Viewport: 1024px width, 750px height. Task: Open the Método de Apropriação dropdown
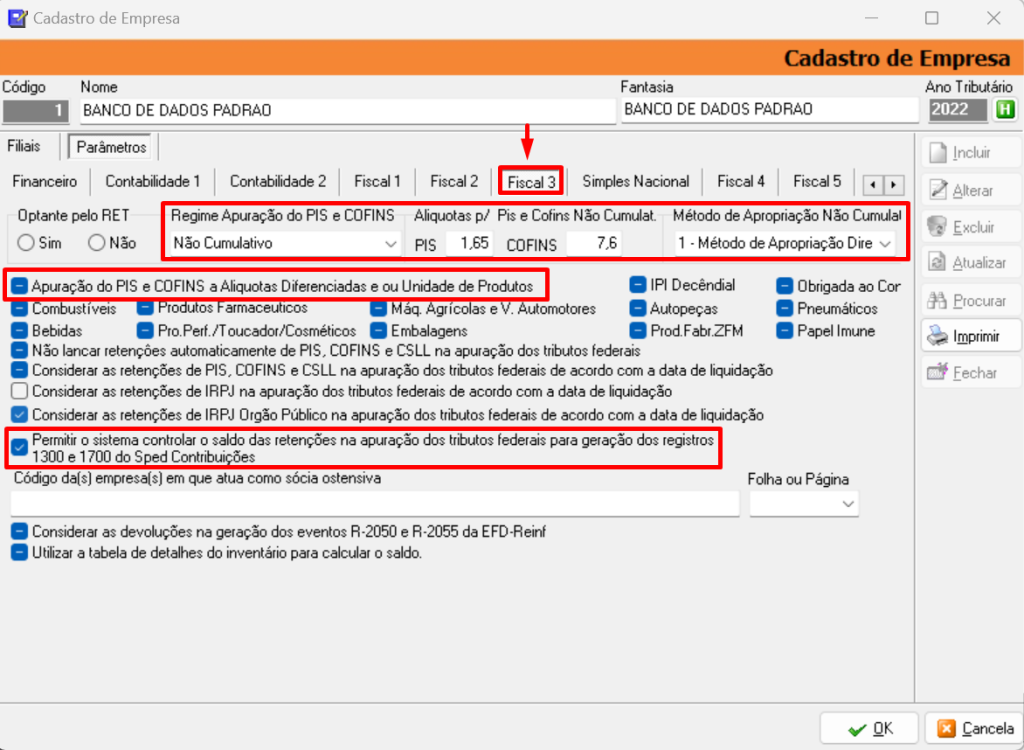click(785, 244)
